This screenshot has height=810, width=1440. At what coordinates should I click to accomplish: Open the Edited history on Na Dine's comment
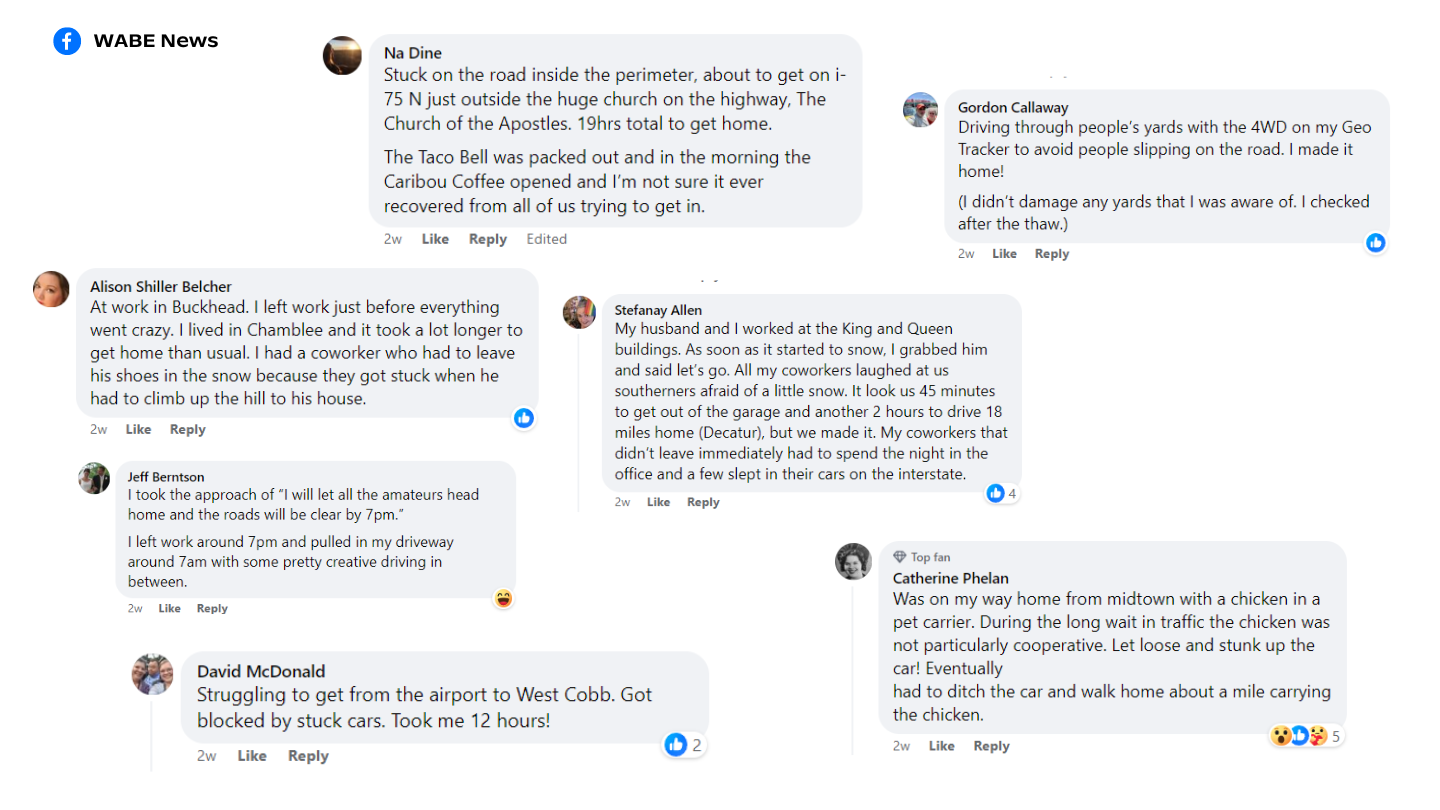(x=546, y=239)
